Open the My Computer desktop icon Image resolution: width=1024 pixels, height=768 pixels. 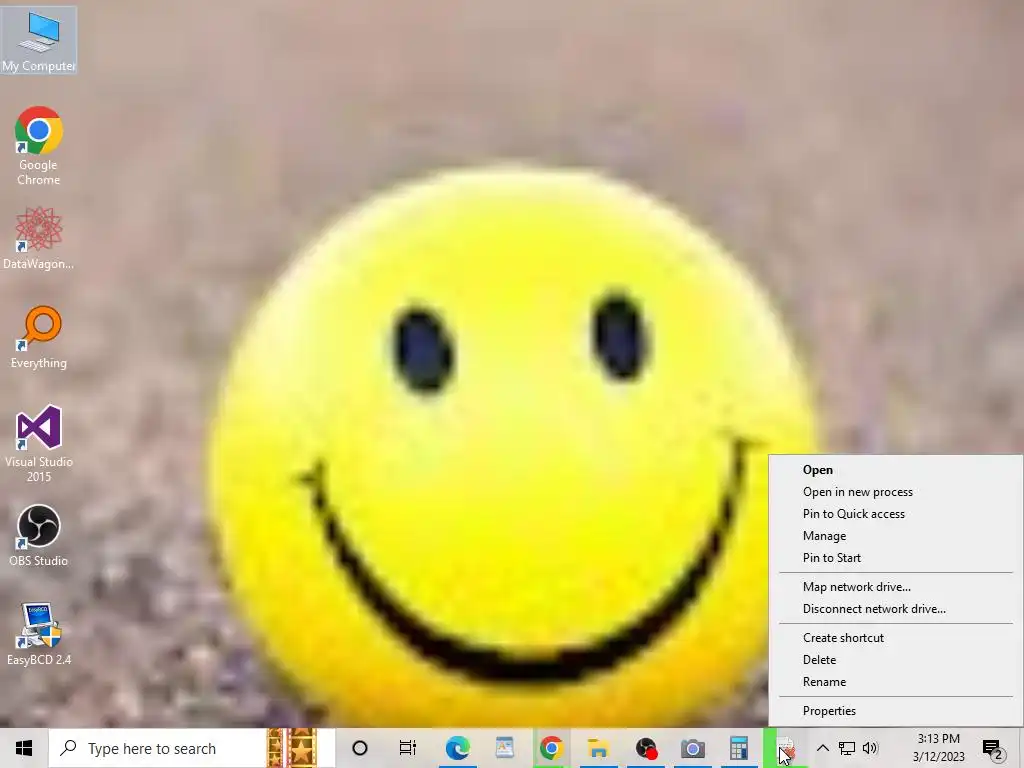coord(39,40)
